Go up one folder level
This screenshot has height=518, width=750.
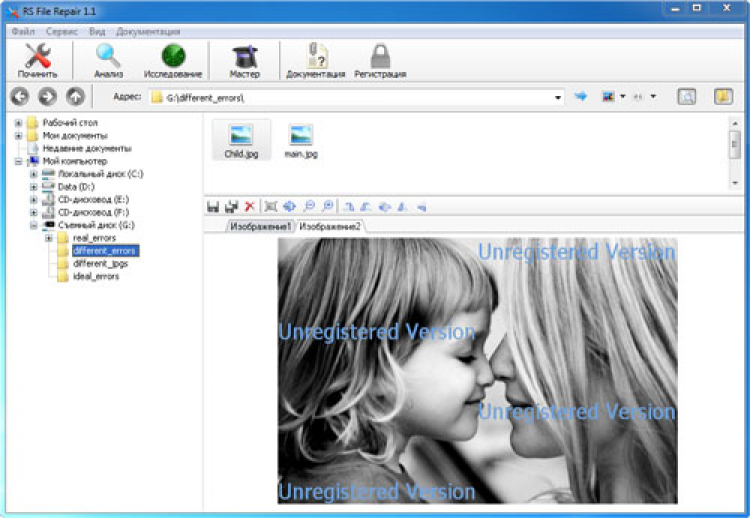pyautogui.click(x=76, y=97)
